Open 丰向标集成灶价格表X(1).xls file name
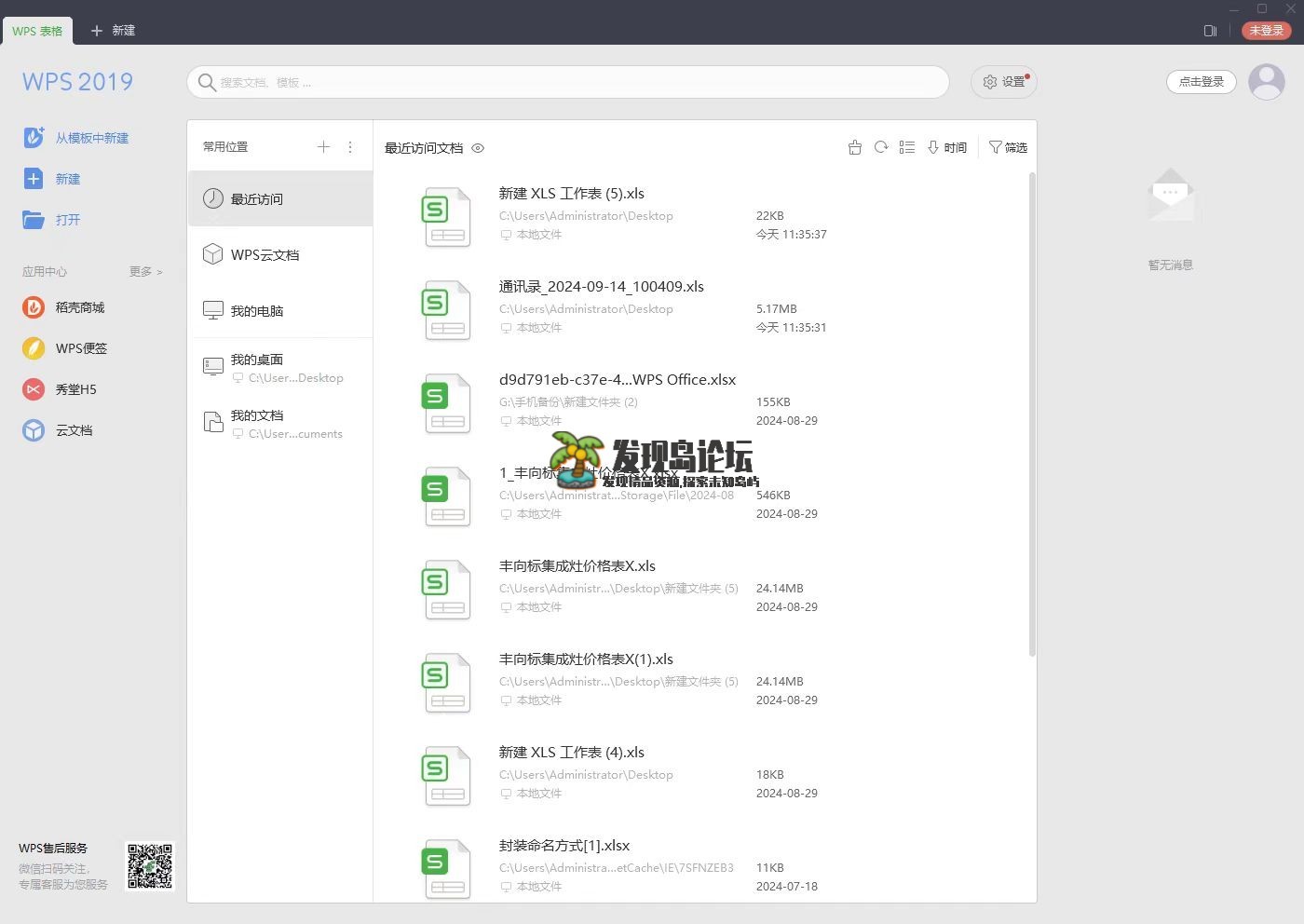 tap(586, 659)
